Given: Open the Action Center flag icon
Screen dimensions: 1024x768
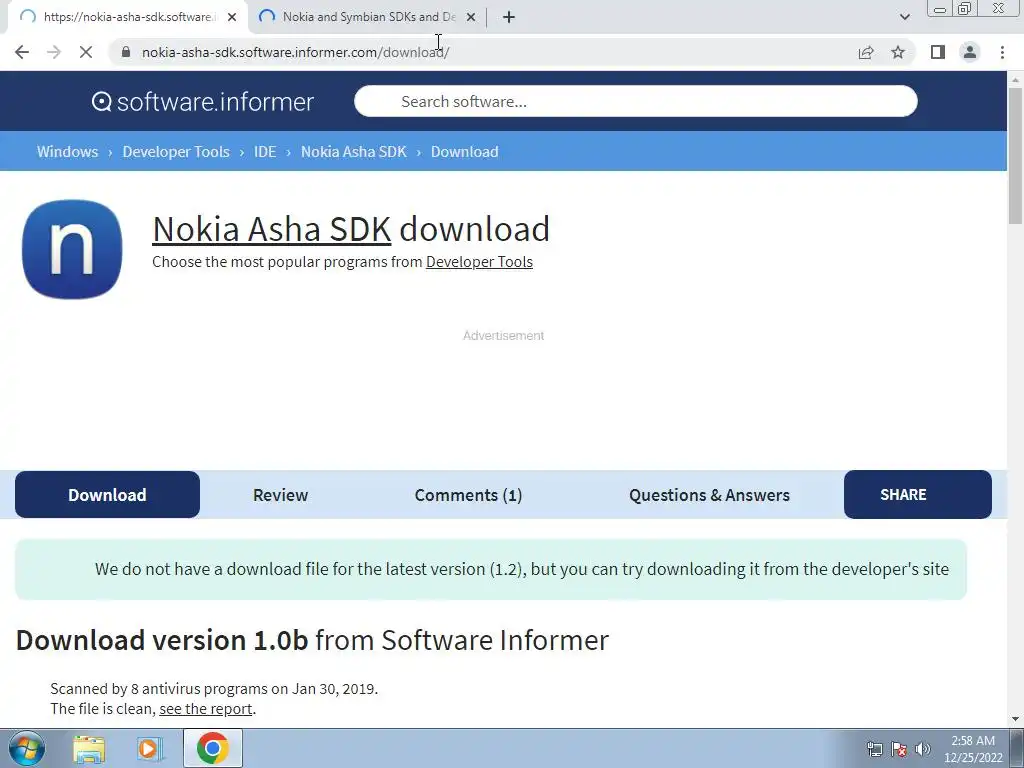Looking at the screenshot, I should 899,749.
